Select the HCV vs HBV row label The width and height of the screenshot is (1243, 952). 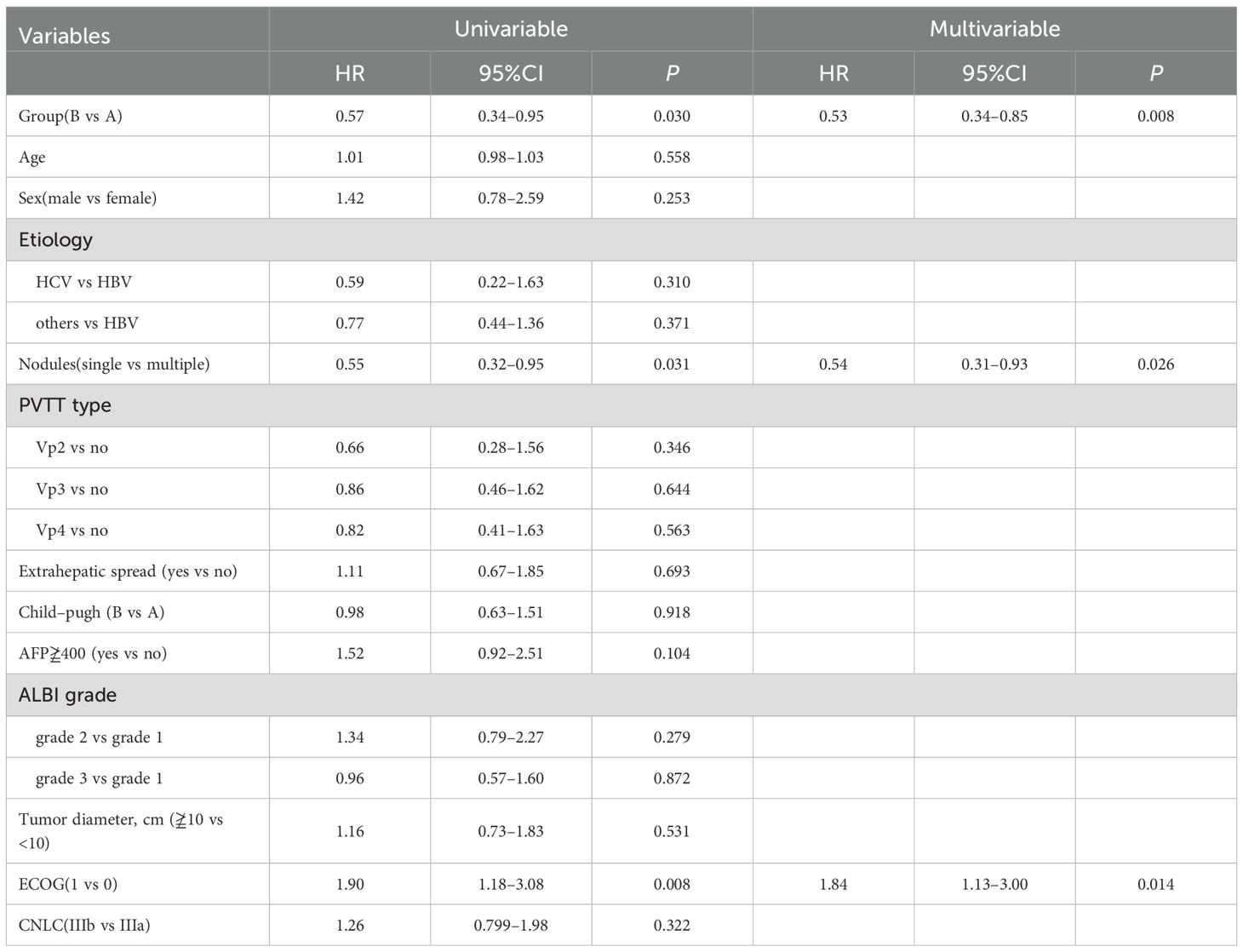coord(83,282)
